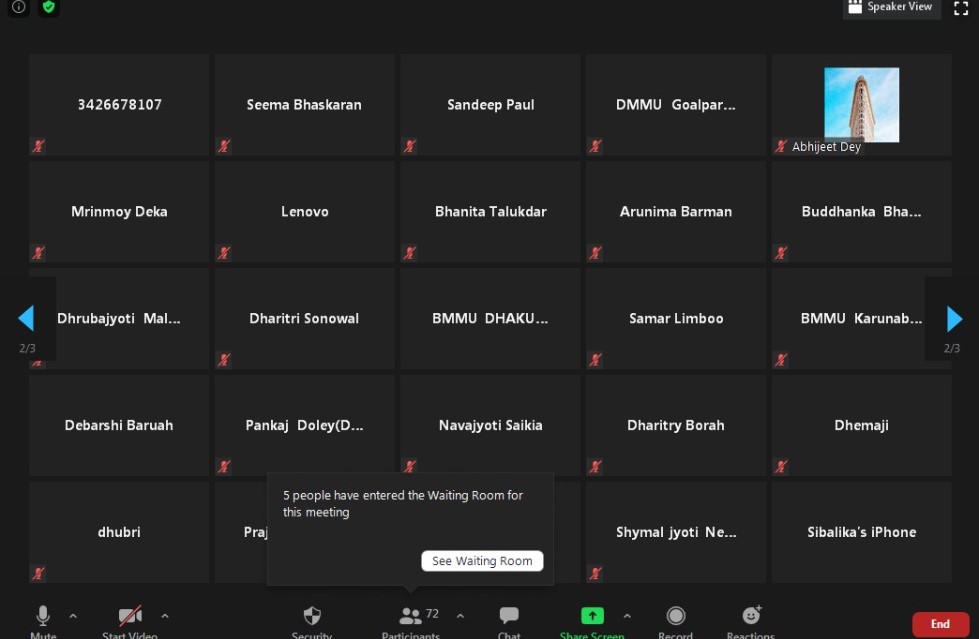Click muted mic icon on dhubri tile
The height and width of the screenshot is (639, 979).
[39, 573]
